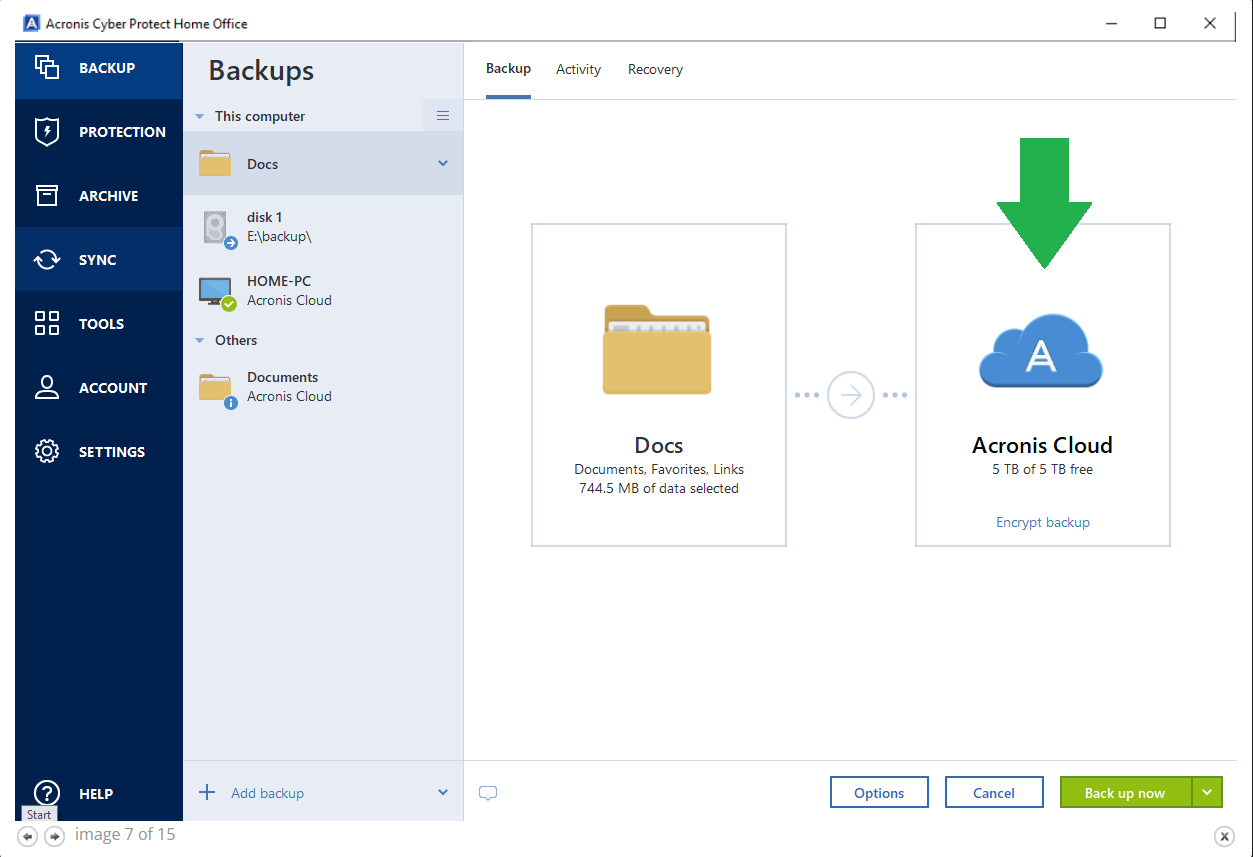Select the HOME-PC Acronis Cloud backup

coord(289,291)
